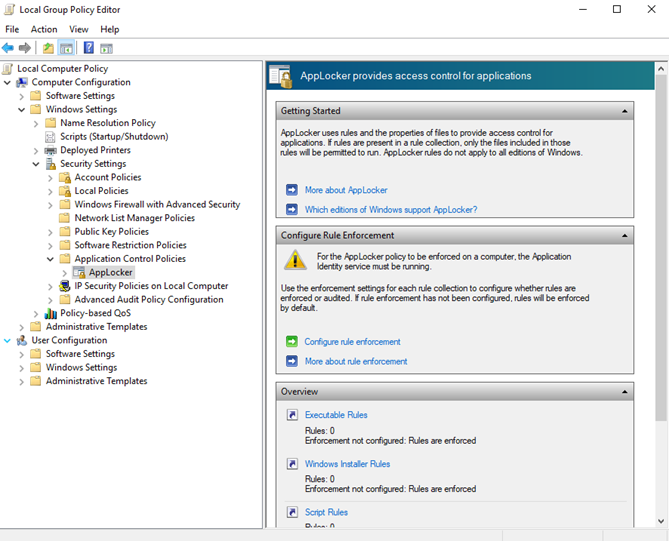Click the Configure rule enforcement link
Image resolution: width=669 pixels, height=541 pixels.
pyautogui.click(x=352, y=342)
